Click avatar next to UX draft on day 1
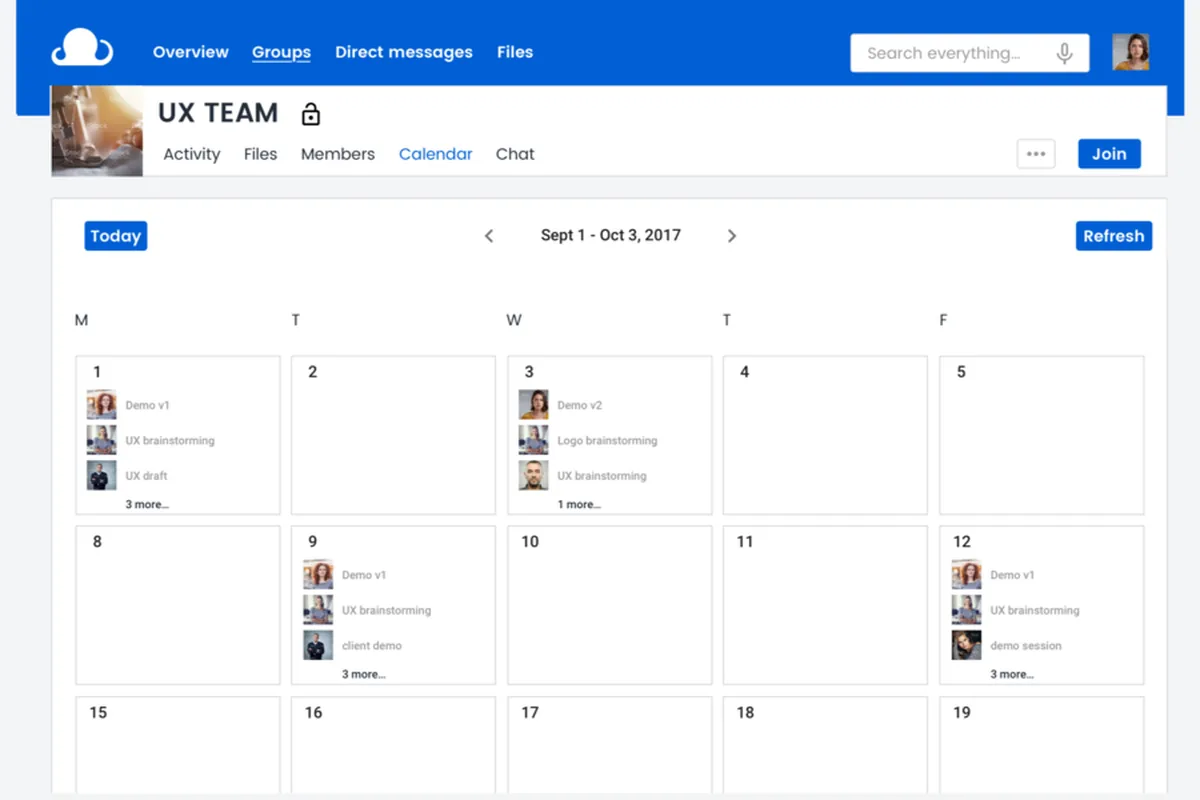The width and height of the screenshot is (1200, 800). point(101,475)
